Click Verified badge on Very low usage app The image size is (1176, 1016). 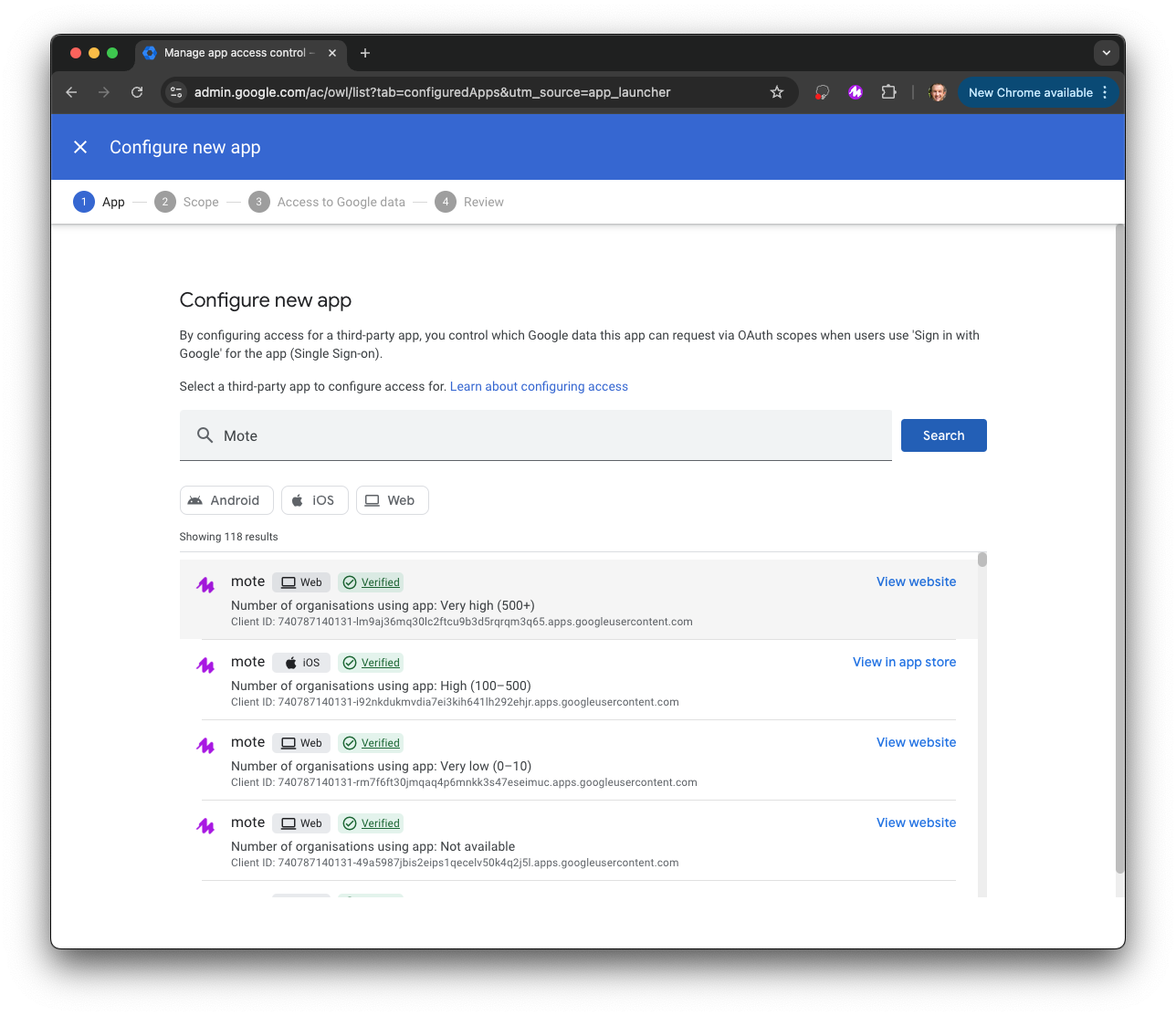point(371,743)
